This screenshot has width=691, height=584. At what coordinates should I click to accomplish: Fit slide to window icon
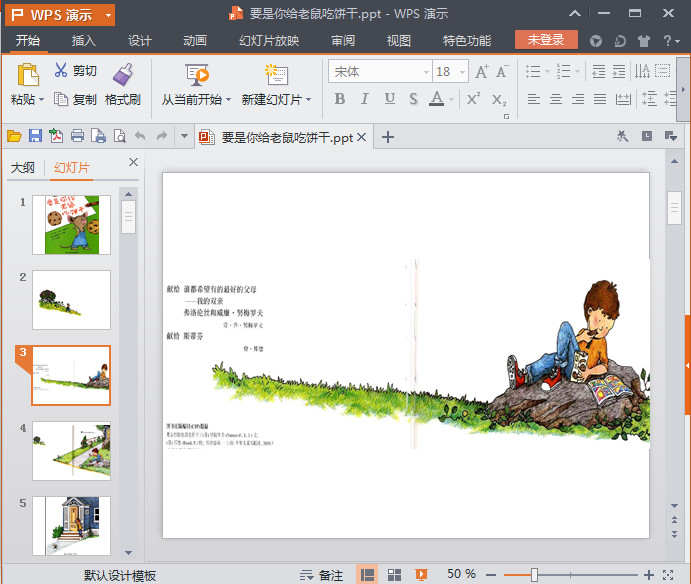pos(668,574)
